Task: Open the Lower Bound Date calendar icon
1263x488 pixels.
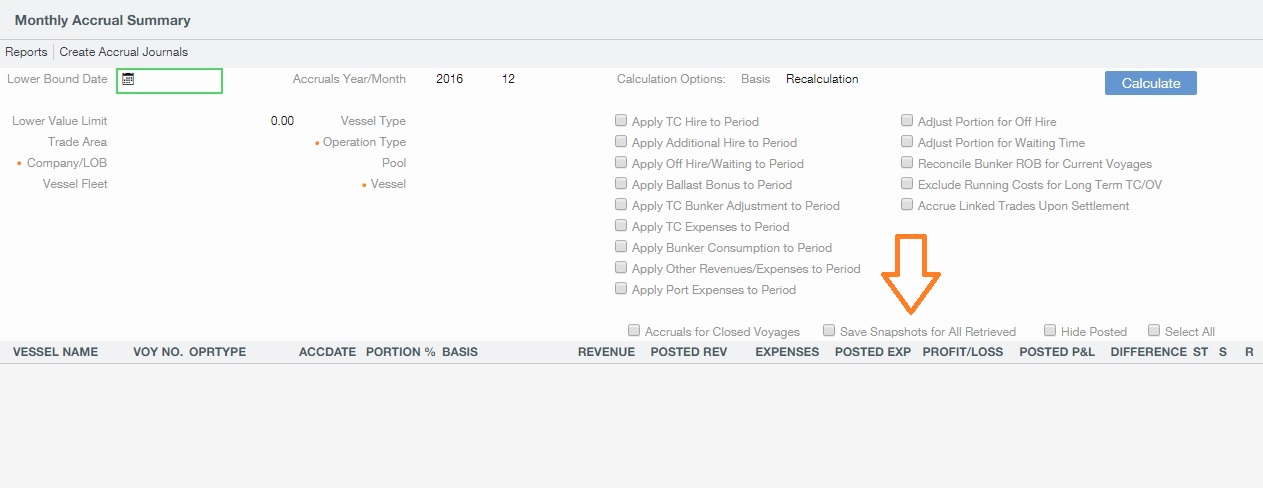Action: 128,80
